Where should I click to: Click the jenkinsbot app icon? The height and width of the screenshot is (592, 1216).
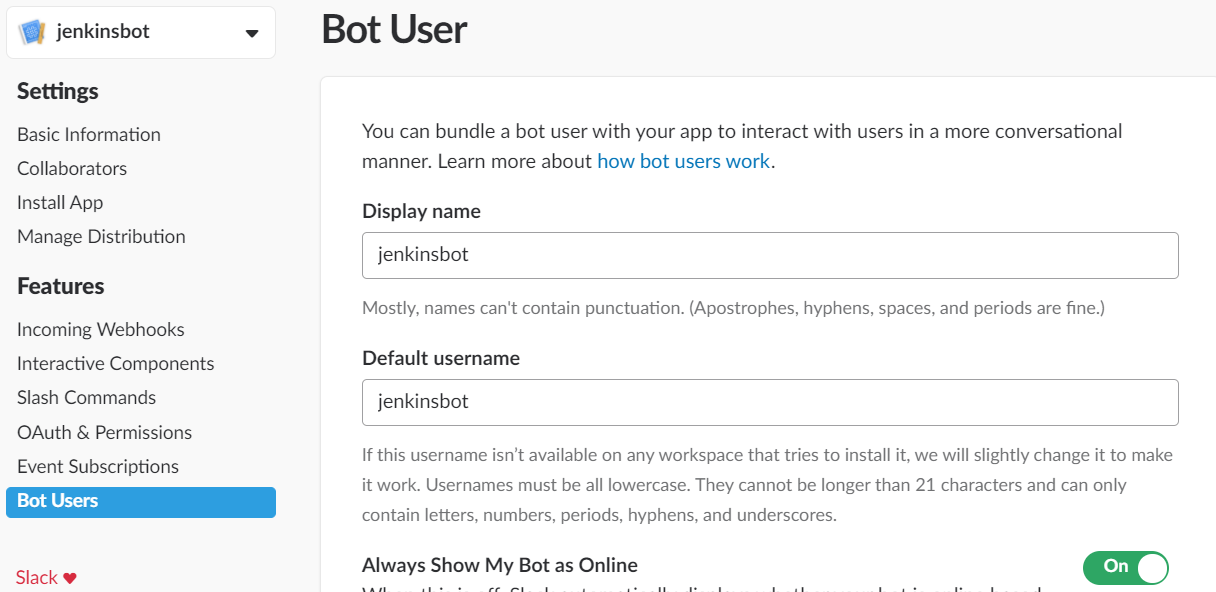(x=33, y=32)
